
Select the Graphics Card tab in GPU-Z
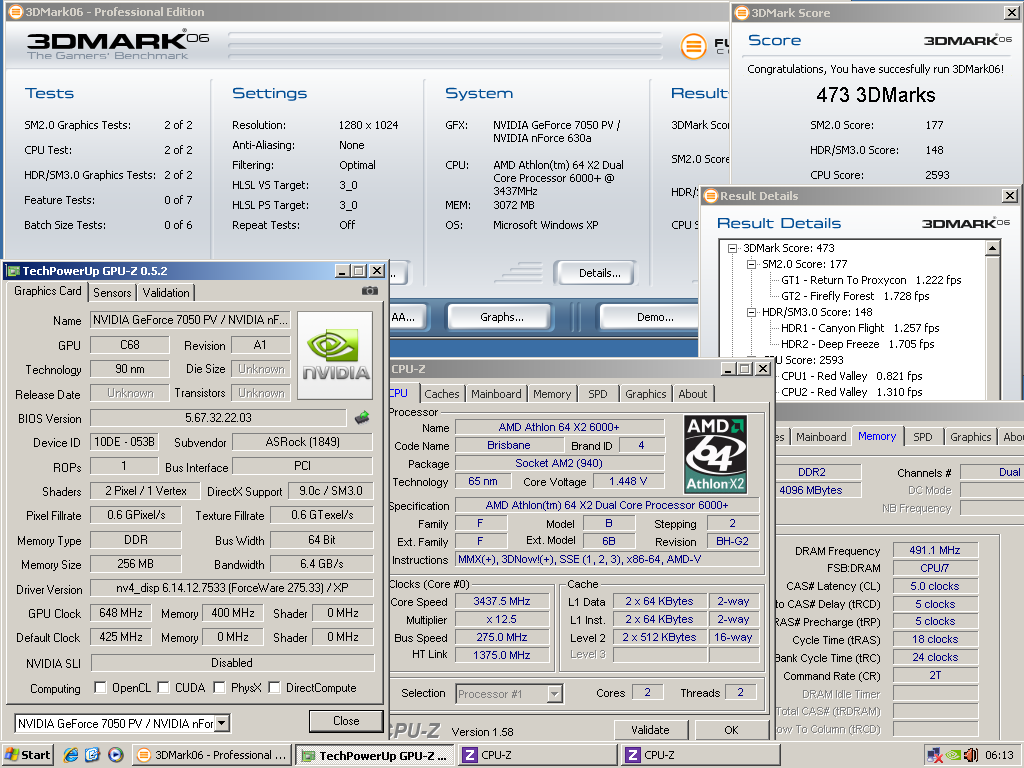(x=48, y=291)
